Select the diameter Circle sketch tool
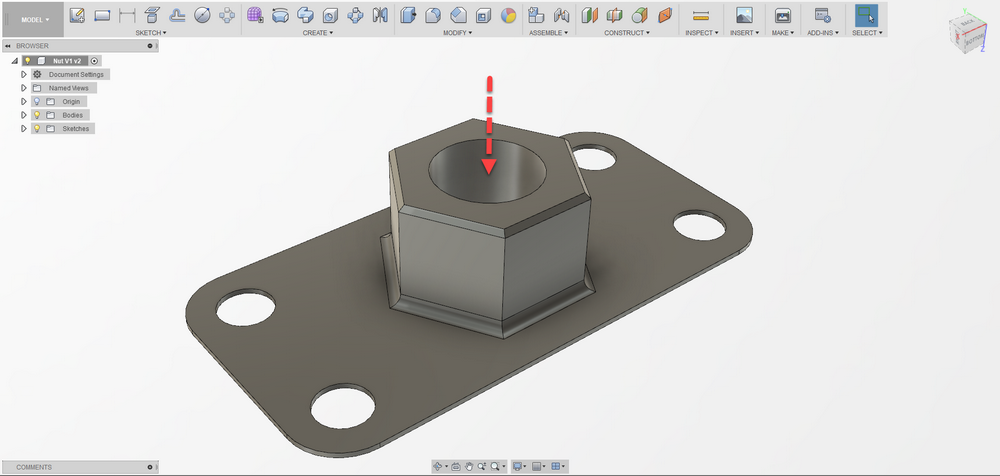Viewport: 1000px width, 476px height. pyautogui.click(x=202, y=15)
